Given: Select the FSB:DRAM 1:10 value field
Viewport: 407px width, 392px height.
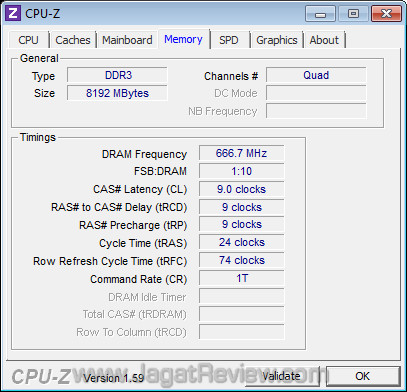Looking at the screenshot, I should (x=241, y=171).
